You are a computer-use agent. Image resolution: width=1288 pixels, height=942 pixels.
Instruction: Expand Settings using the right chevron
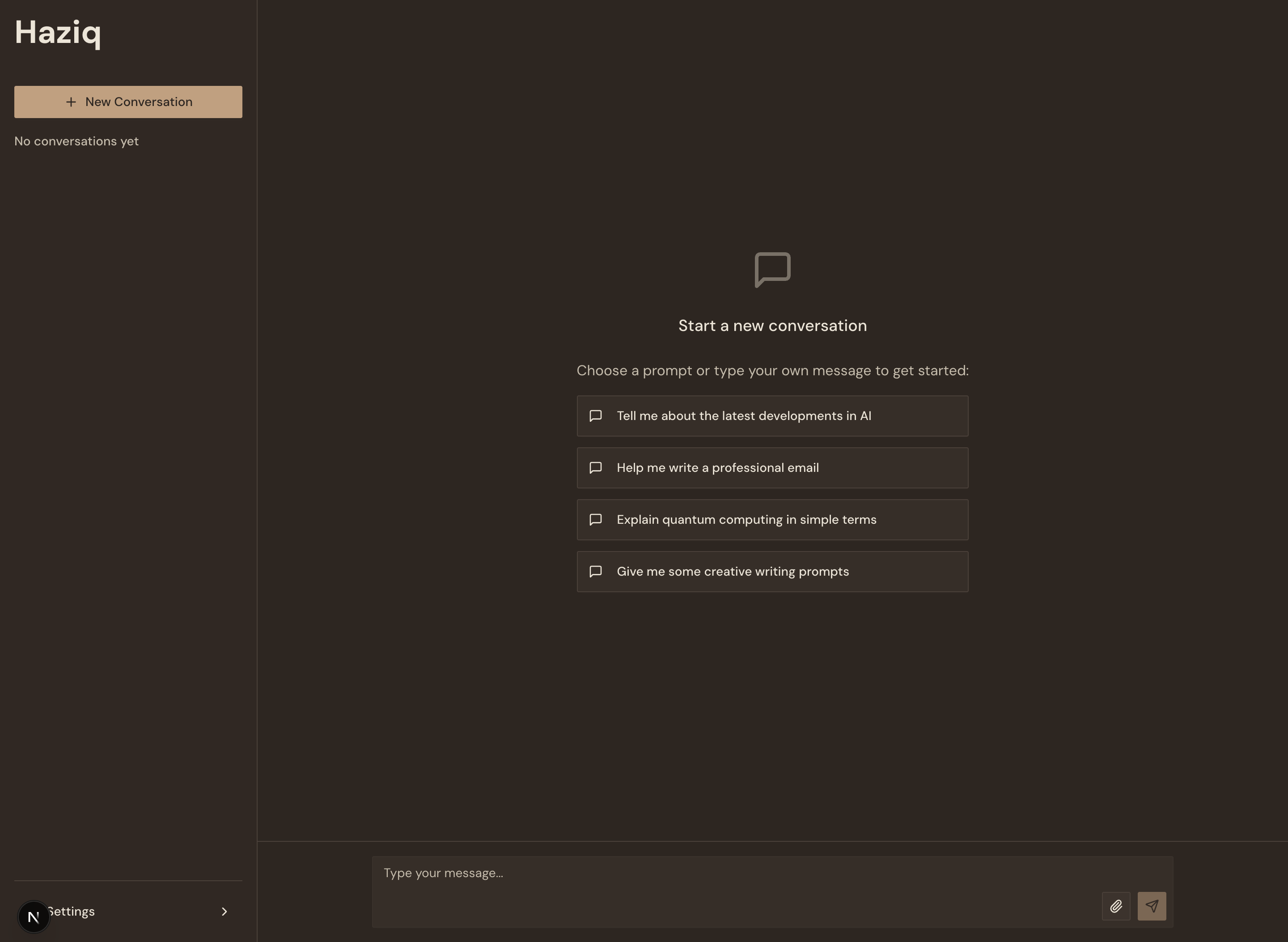[224, 911]
